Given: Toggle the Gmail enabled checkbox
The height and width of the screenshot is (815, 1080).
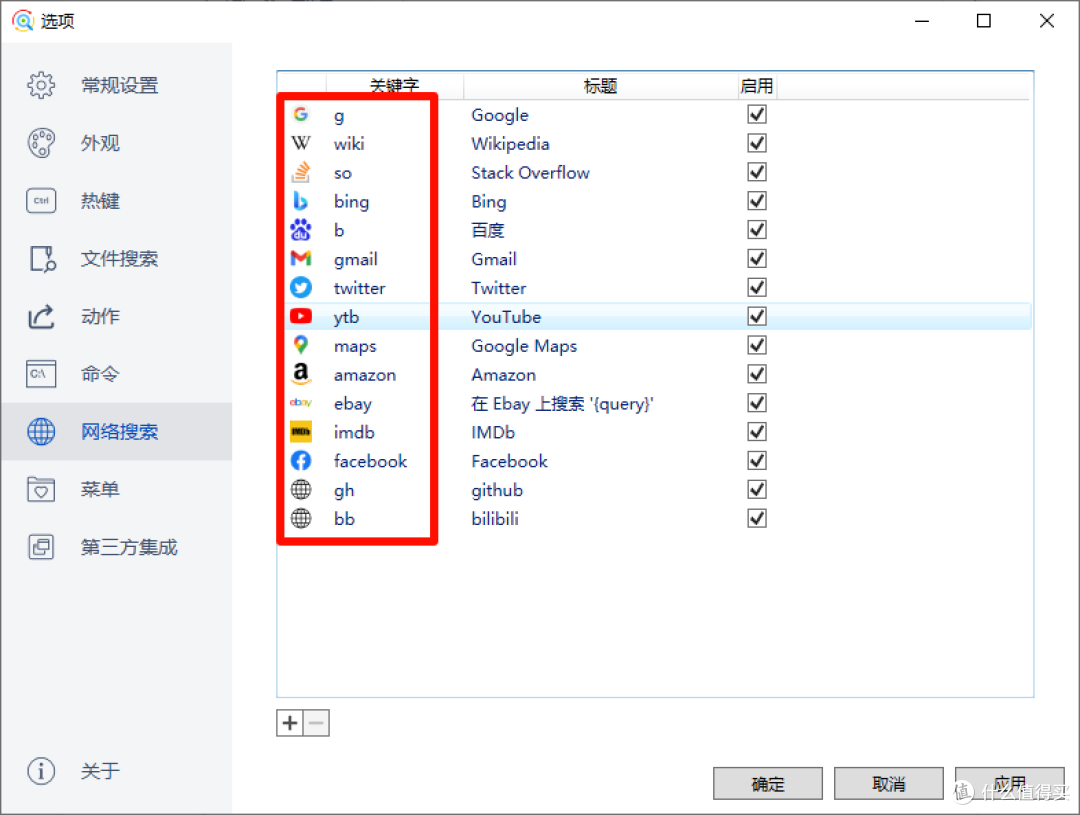Looking at the screenshot, I should 757,259.
